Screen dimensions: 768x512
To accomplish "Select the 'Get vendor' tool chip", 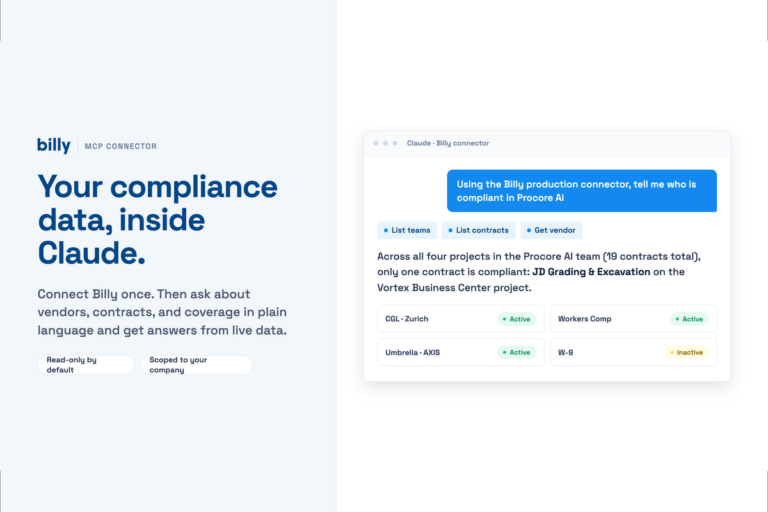I will pyautogui.click(x=551, y=230).
